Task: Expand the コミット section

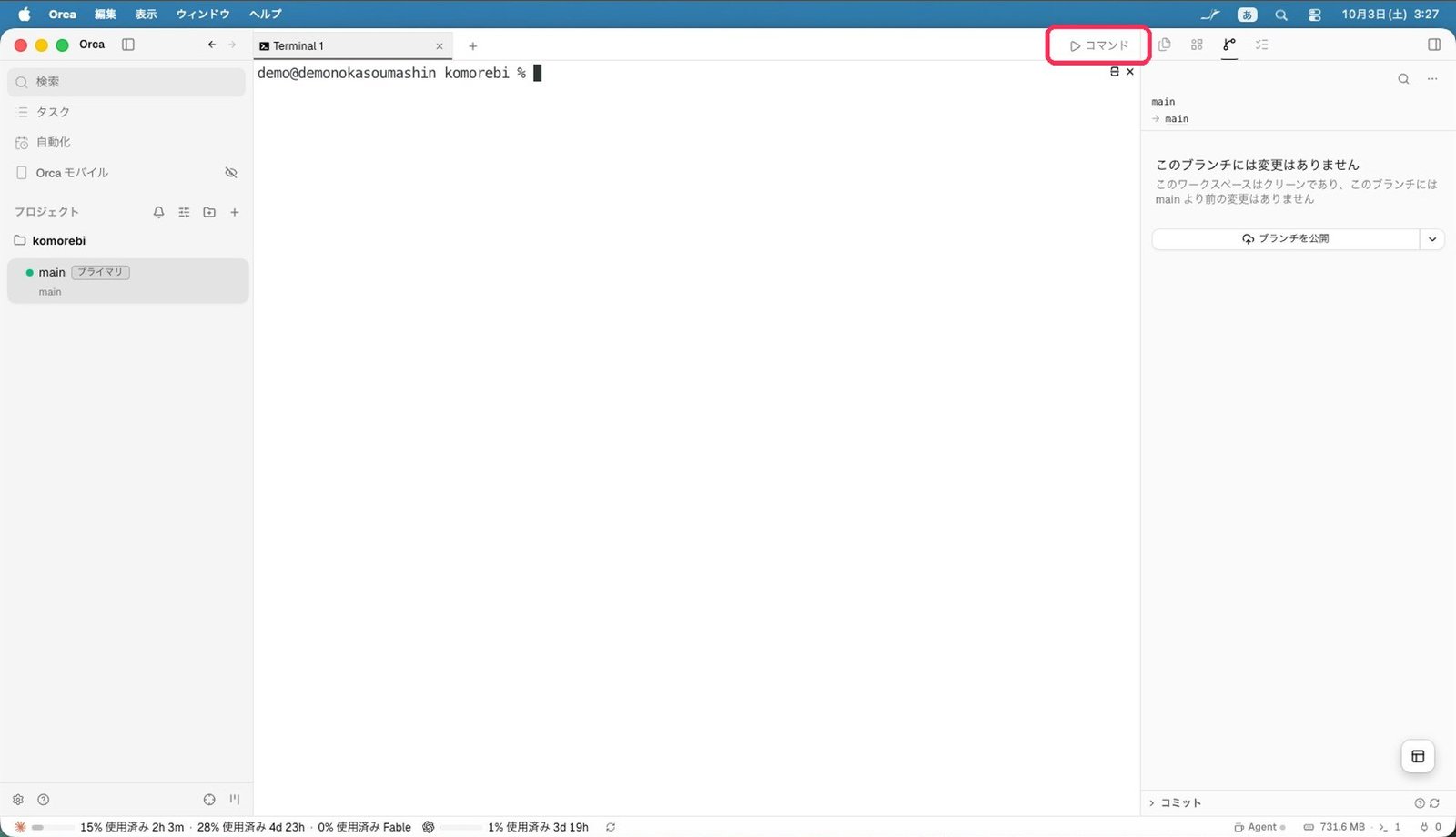Action: click(x=1176, y=802)
